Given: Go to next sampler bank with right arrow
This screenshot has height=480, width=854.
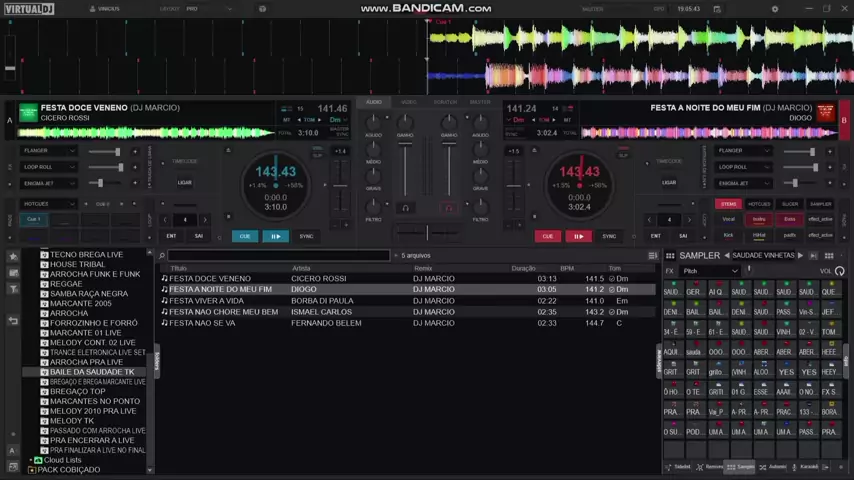Looking at the screenshot, I should 800,256.
